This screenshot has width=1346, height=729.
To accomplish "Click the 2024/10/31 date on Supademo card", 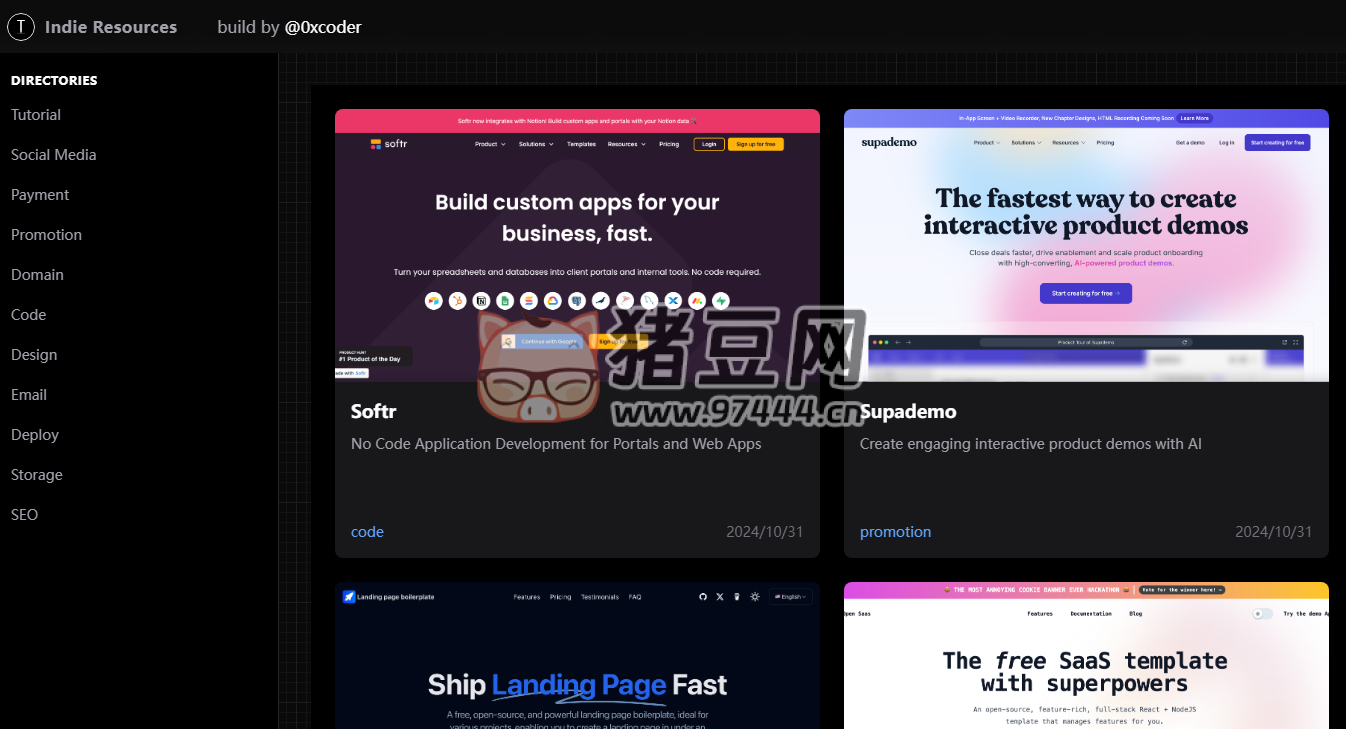I will (x=1274, y=532).
